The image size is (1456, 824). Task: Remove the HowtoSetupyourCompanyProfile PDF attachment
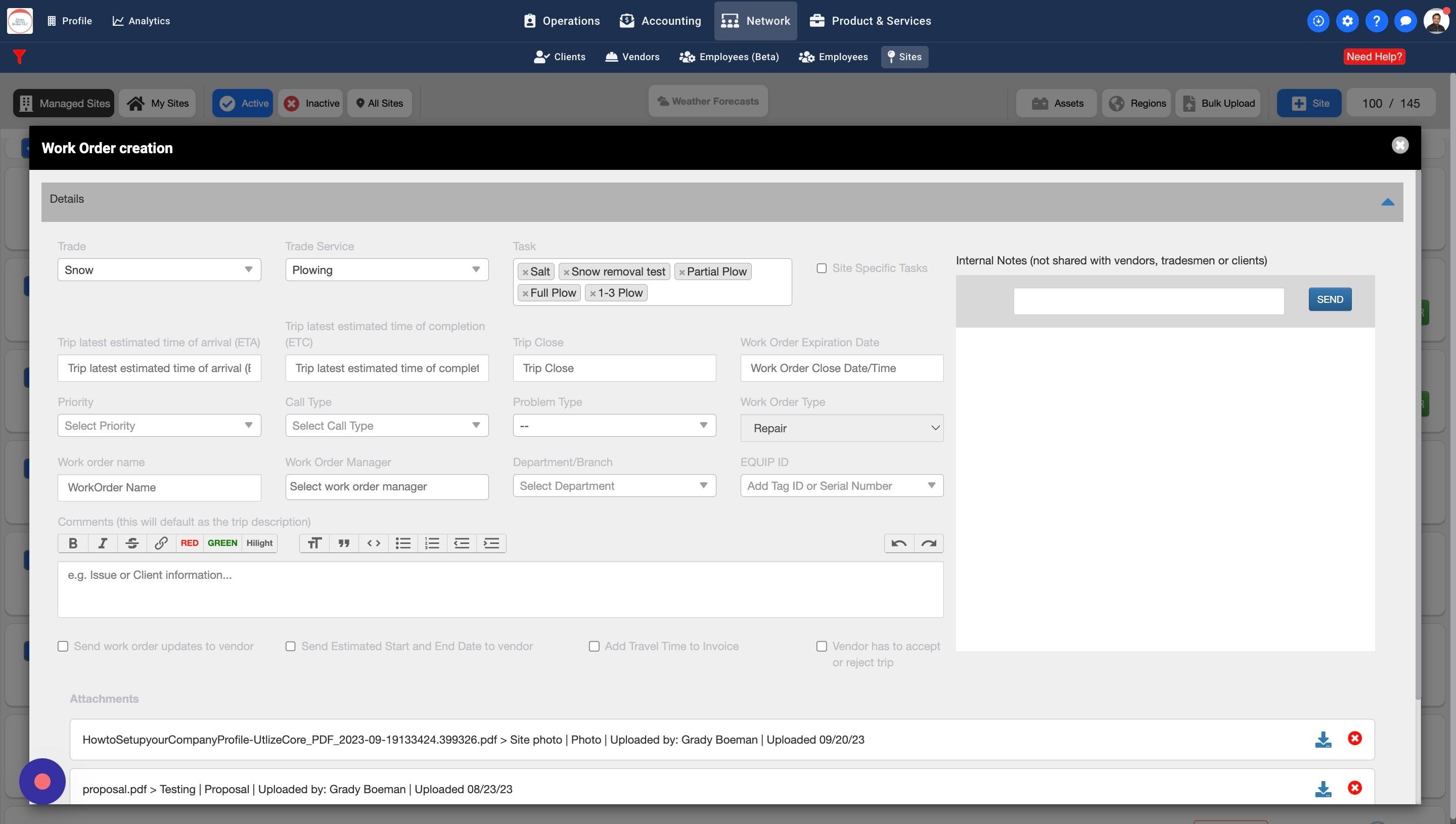click(1354, 739)
